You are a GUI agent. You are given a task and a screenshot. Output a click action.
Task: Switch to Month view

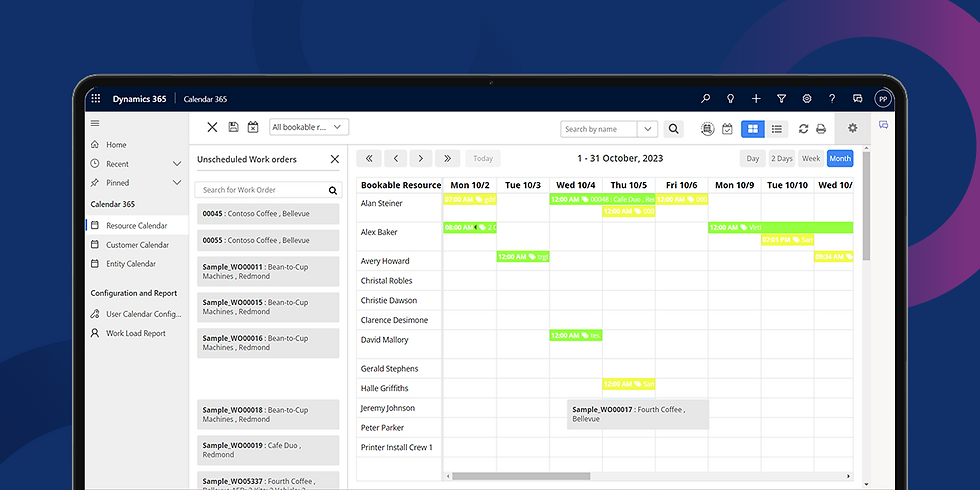click(x=840, y=159)
